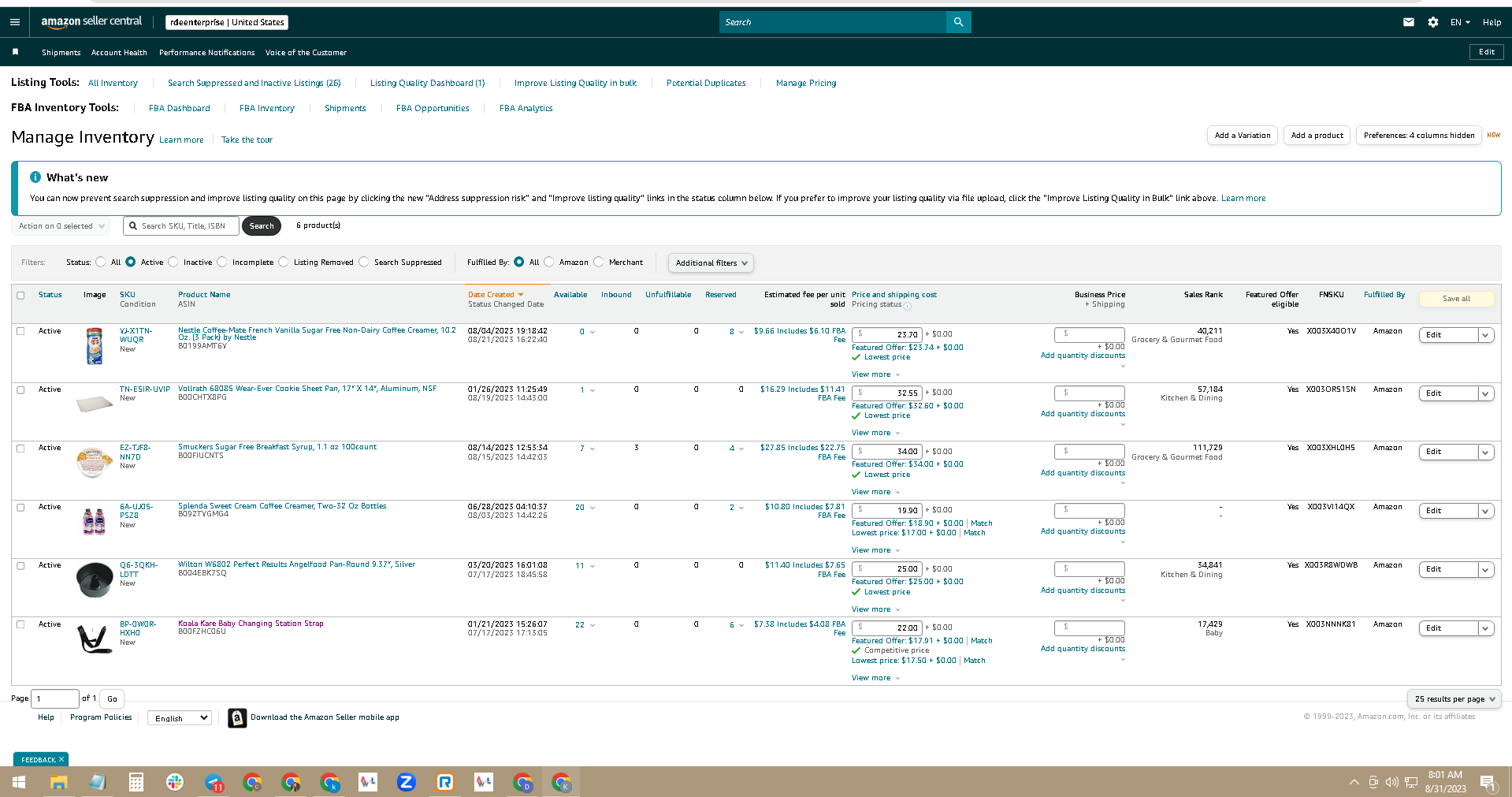Screen dimensions: 1512x797
Task: Expand Edit dropdown arrow for Nestle row
Action: coord(1485,335)
